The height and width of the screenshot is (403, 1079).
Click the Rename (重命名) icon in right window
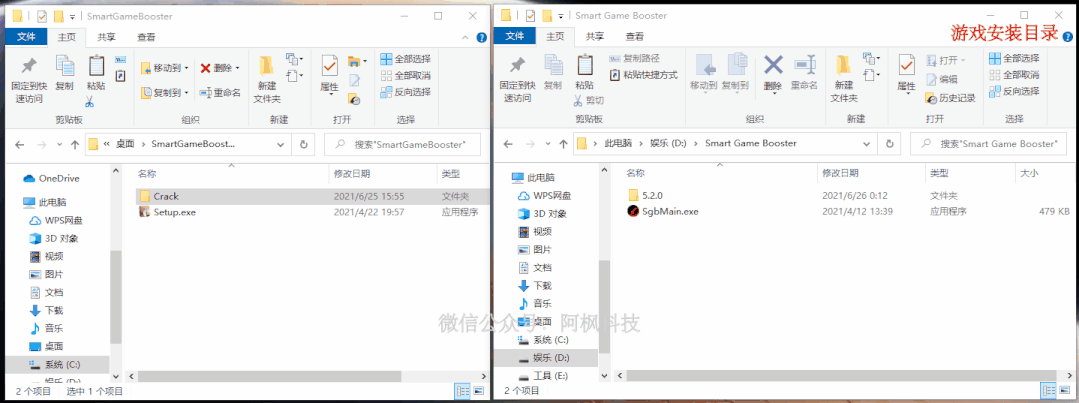click(804, 70)
